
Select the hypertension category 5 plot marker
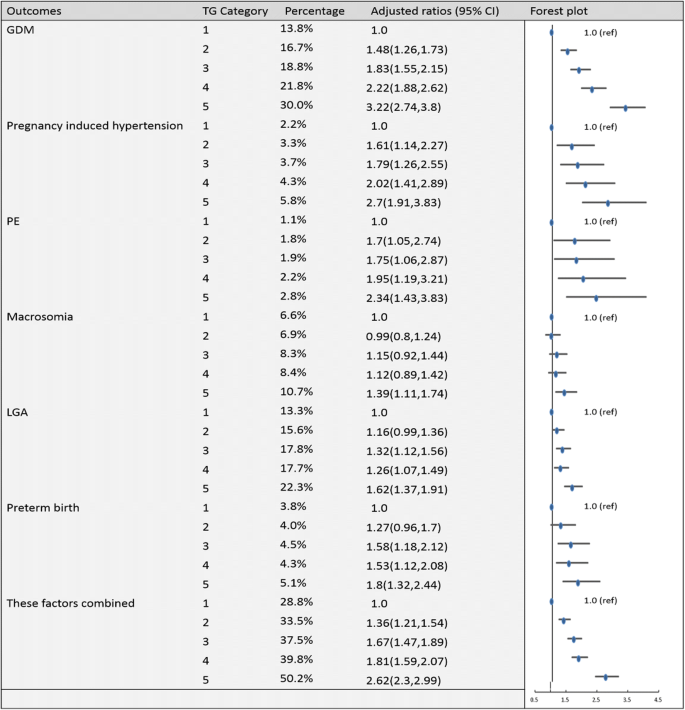[x=608, y=203]
